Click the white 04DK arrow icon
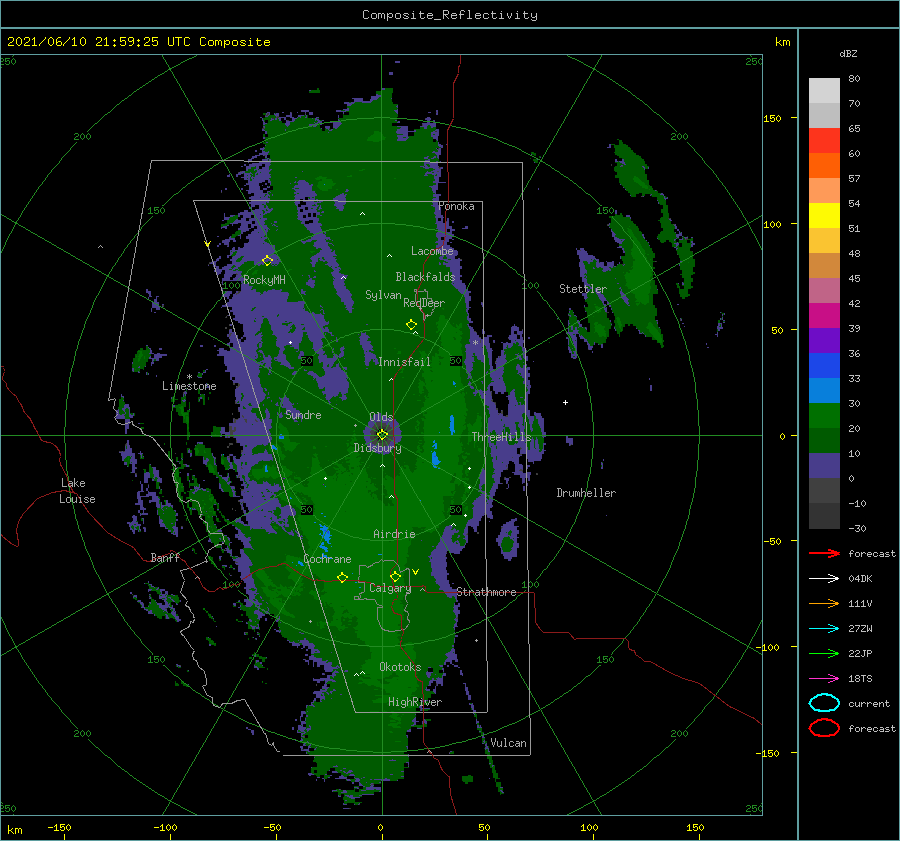The image size is (900, 841). pos(824,579)
